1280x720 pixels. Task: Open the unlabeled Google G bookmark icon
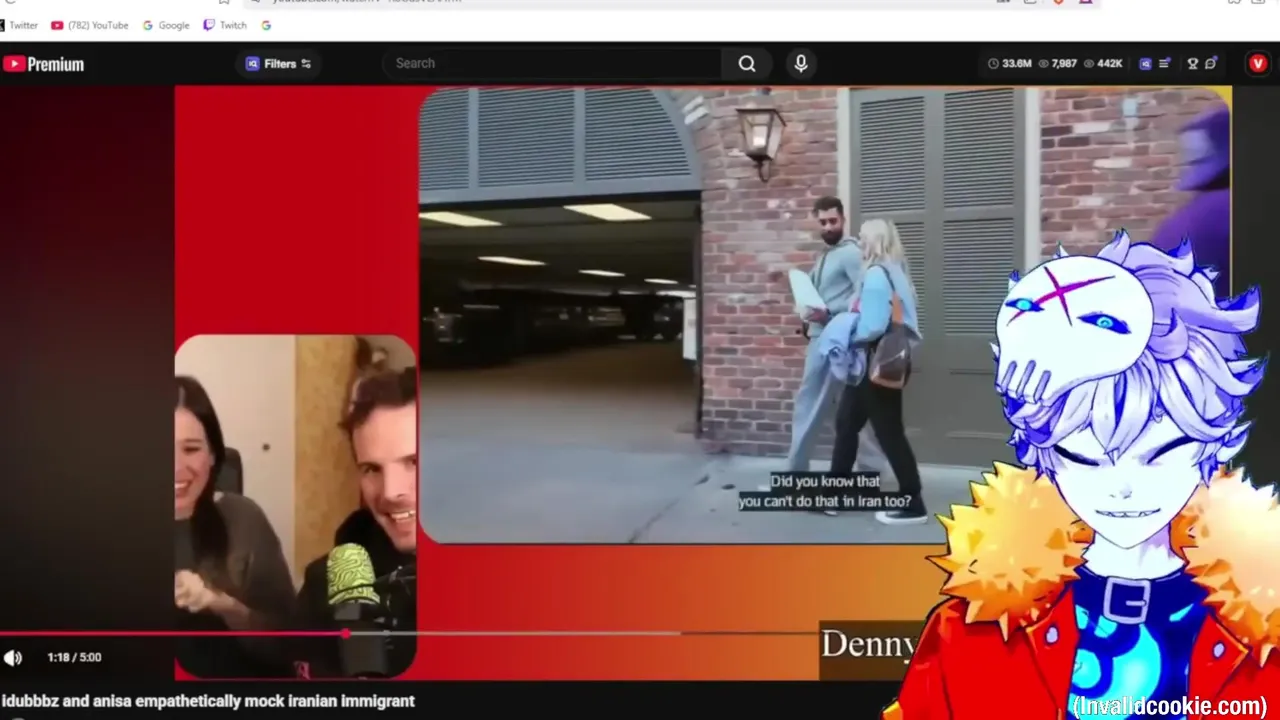(266, 25)
